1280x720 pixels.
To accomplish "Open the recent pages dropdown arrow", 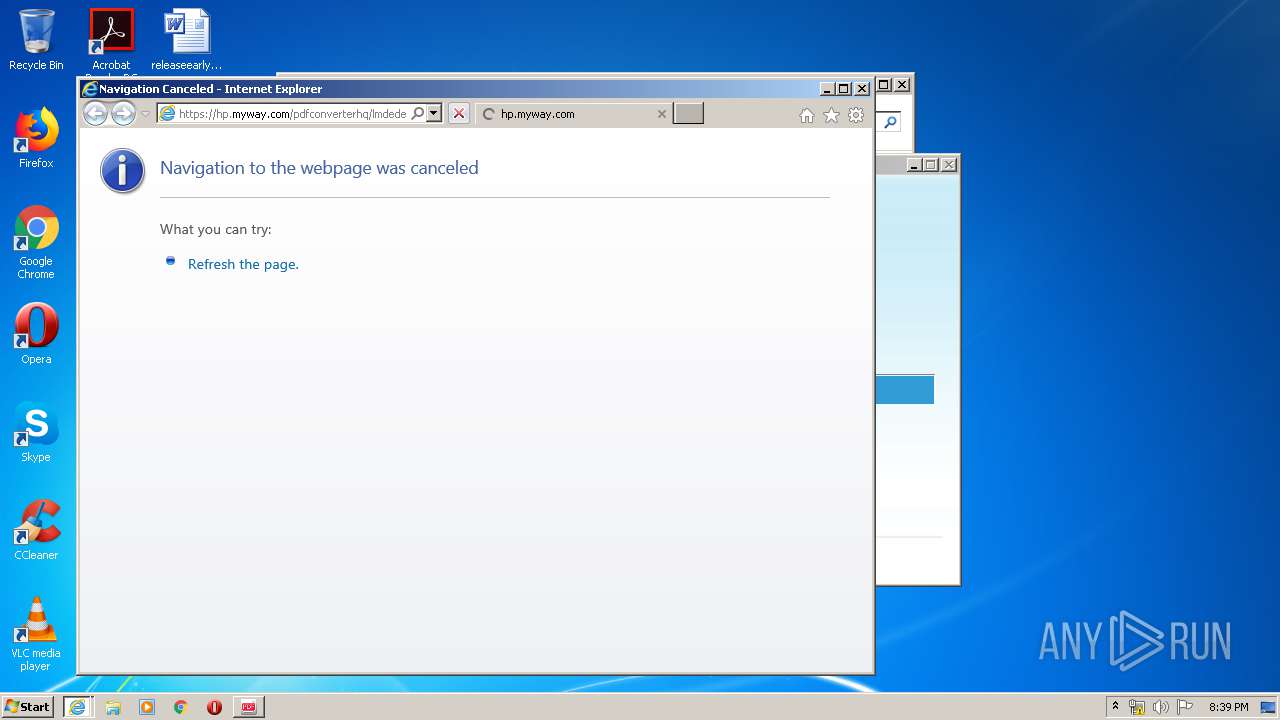I will click(x=145, y=114).
